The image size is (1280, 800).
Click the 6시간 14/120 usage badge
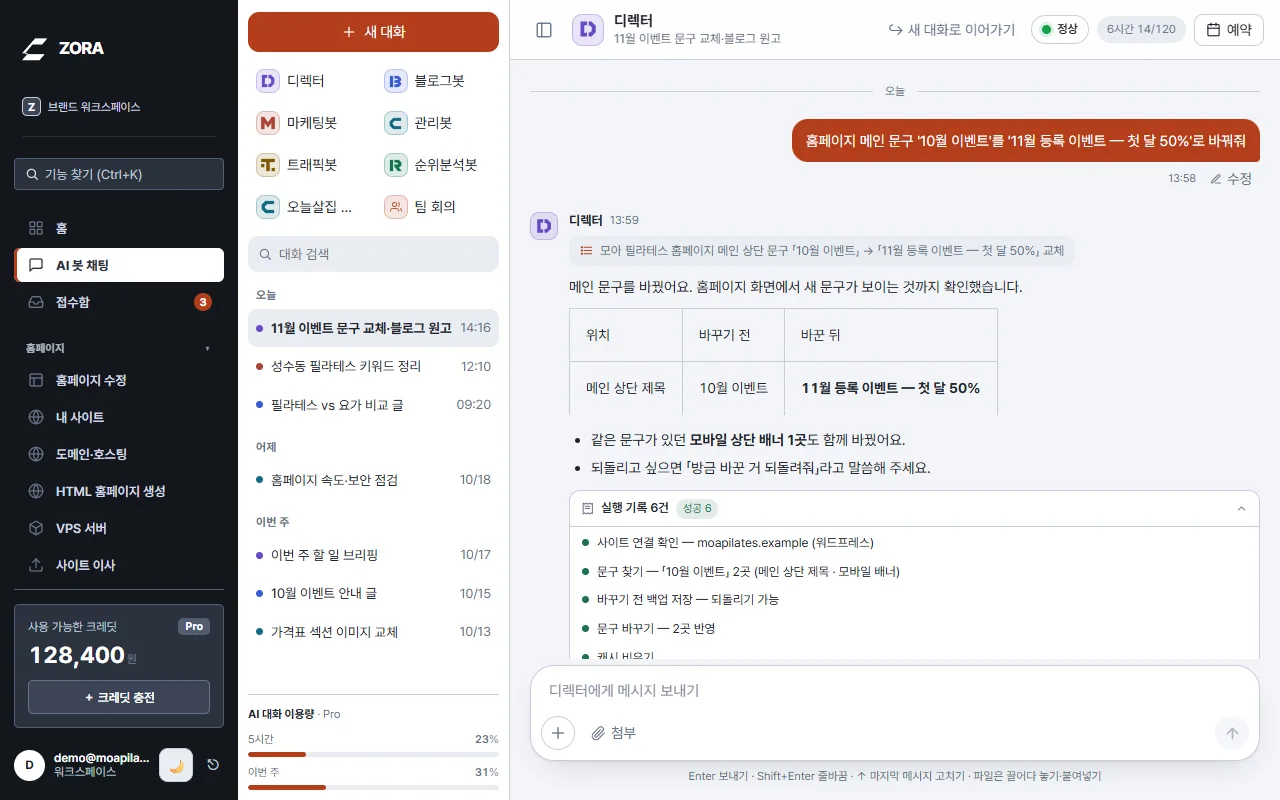[x=1141, y=30]
